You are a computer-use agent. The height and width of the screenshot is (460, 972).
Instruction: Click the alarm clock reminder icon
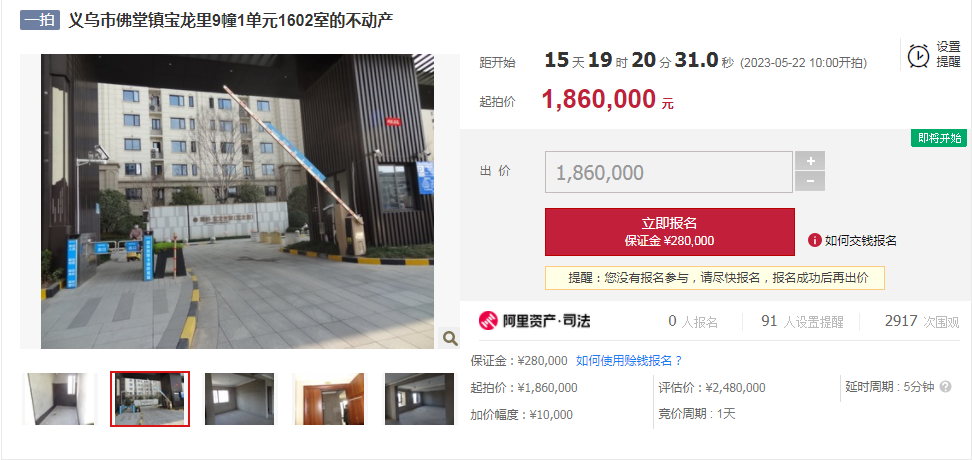coord(918,55)
